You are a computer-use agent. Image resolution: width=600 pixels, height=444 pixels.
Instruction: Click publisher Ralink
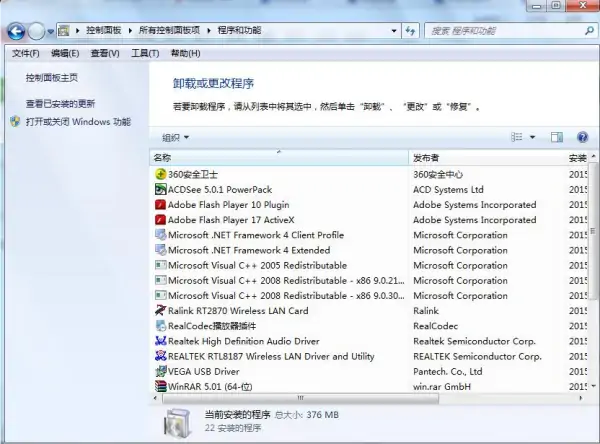tap(426, 311)
